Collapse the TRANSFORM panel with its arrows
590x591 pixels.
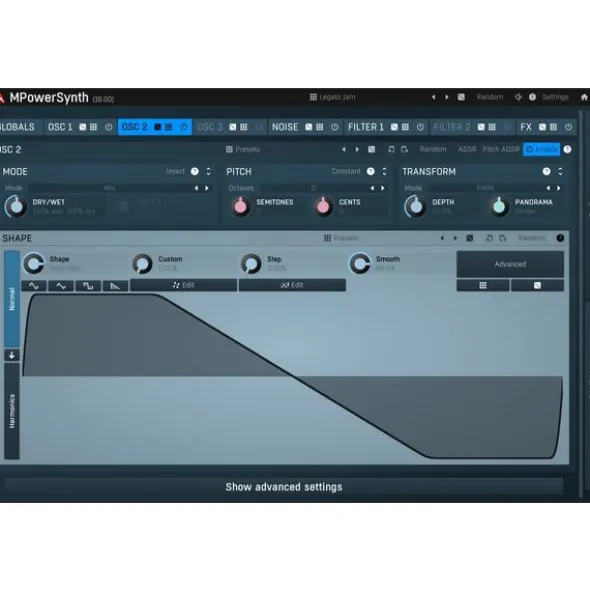(560, 171)
